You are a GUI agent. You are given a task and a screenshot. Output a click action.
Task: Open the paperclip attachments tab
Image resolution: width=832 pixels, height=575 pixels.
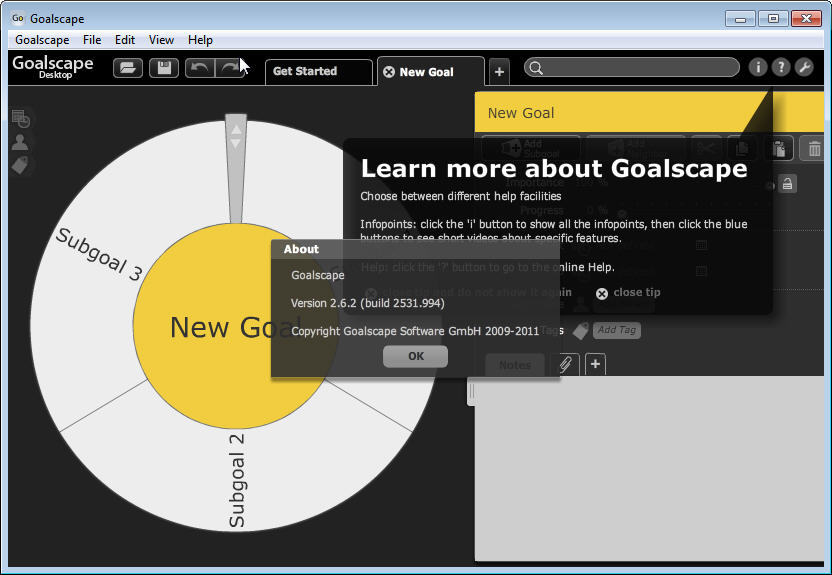[566, 364]
